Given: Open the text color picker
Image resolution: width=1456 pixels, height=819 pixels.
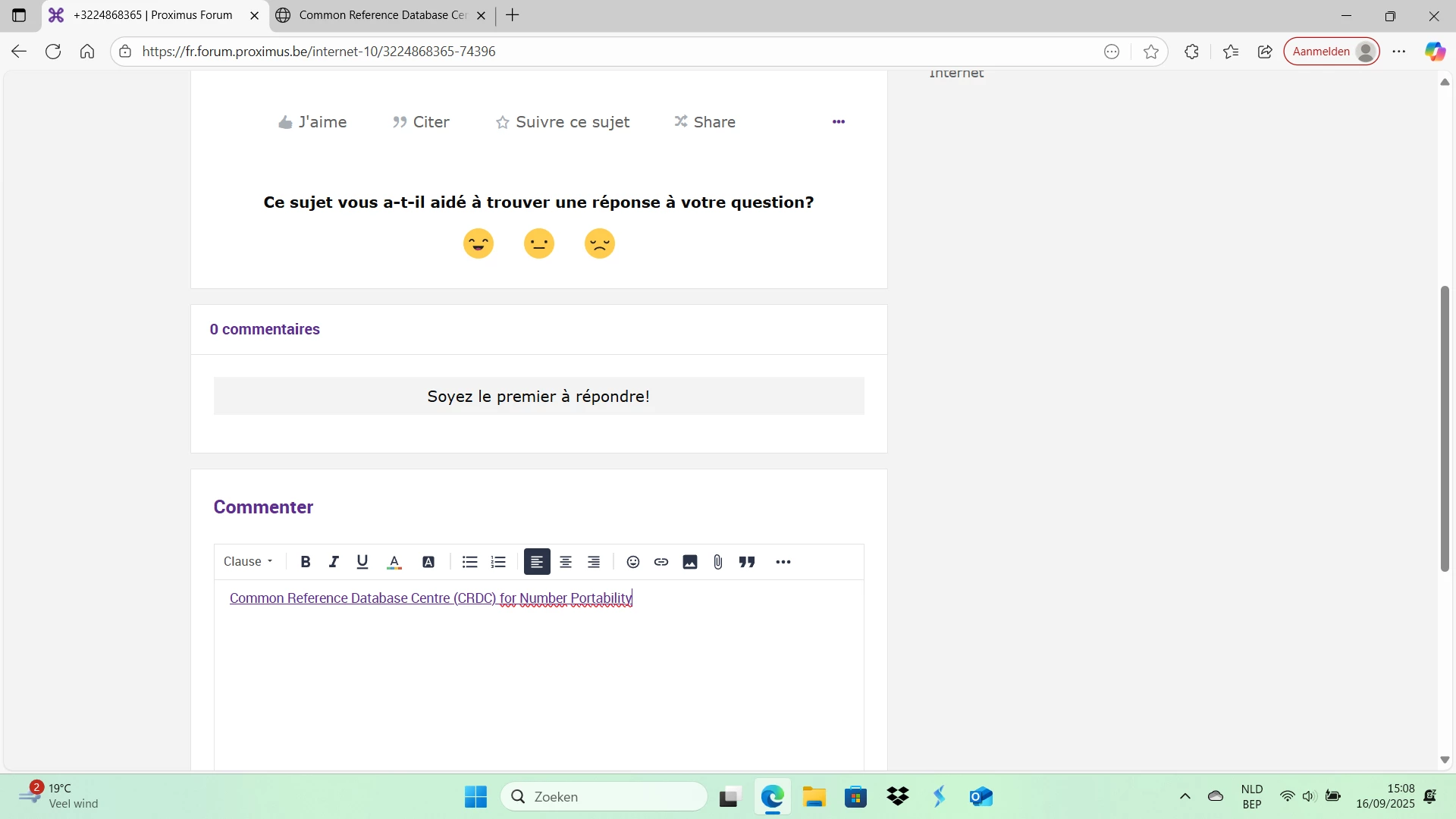Looking at the screenshot, I should (x=394, y=562).
